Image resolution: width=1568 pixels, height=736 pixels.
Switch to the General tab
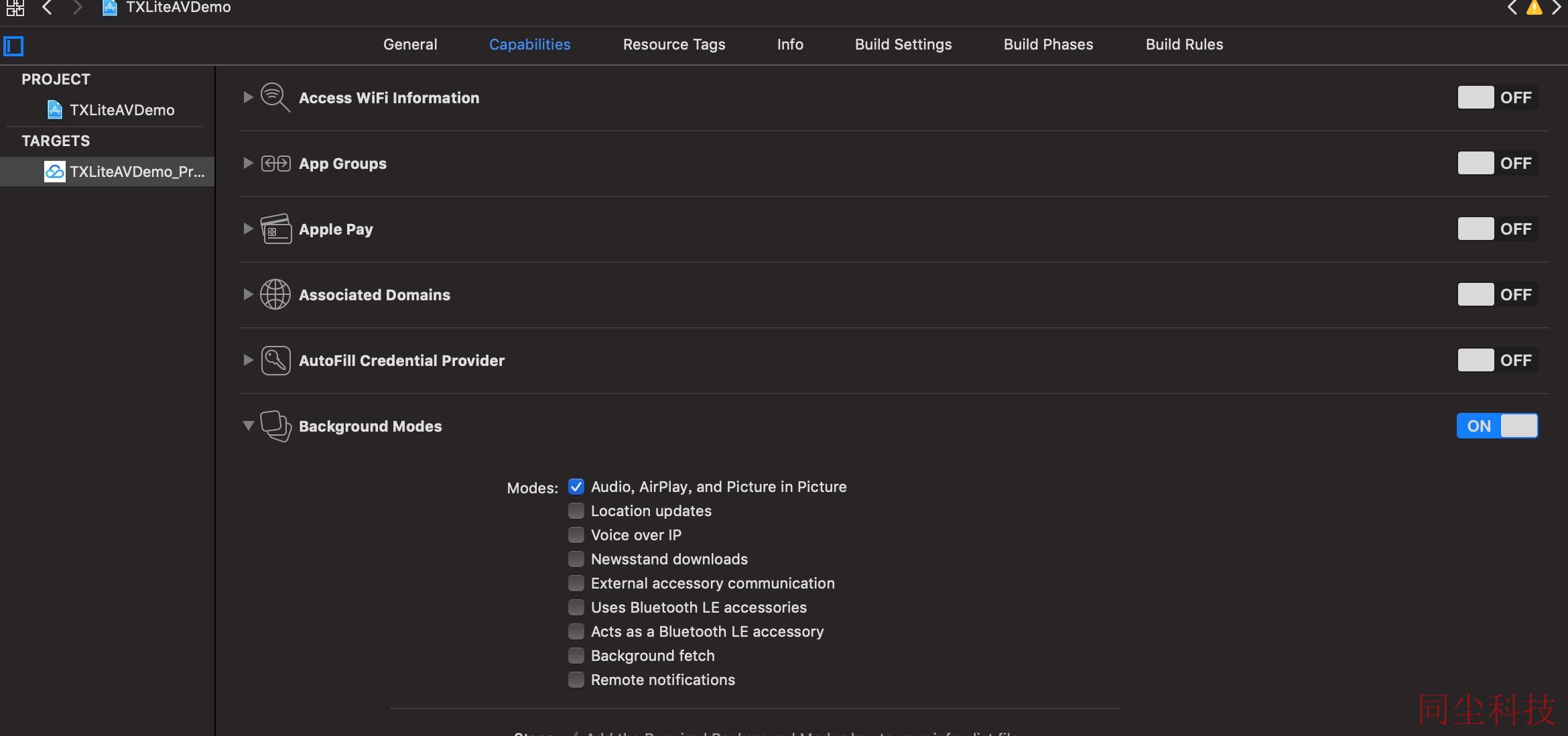[410, 44]
